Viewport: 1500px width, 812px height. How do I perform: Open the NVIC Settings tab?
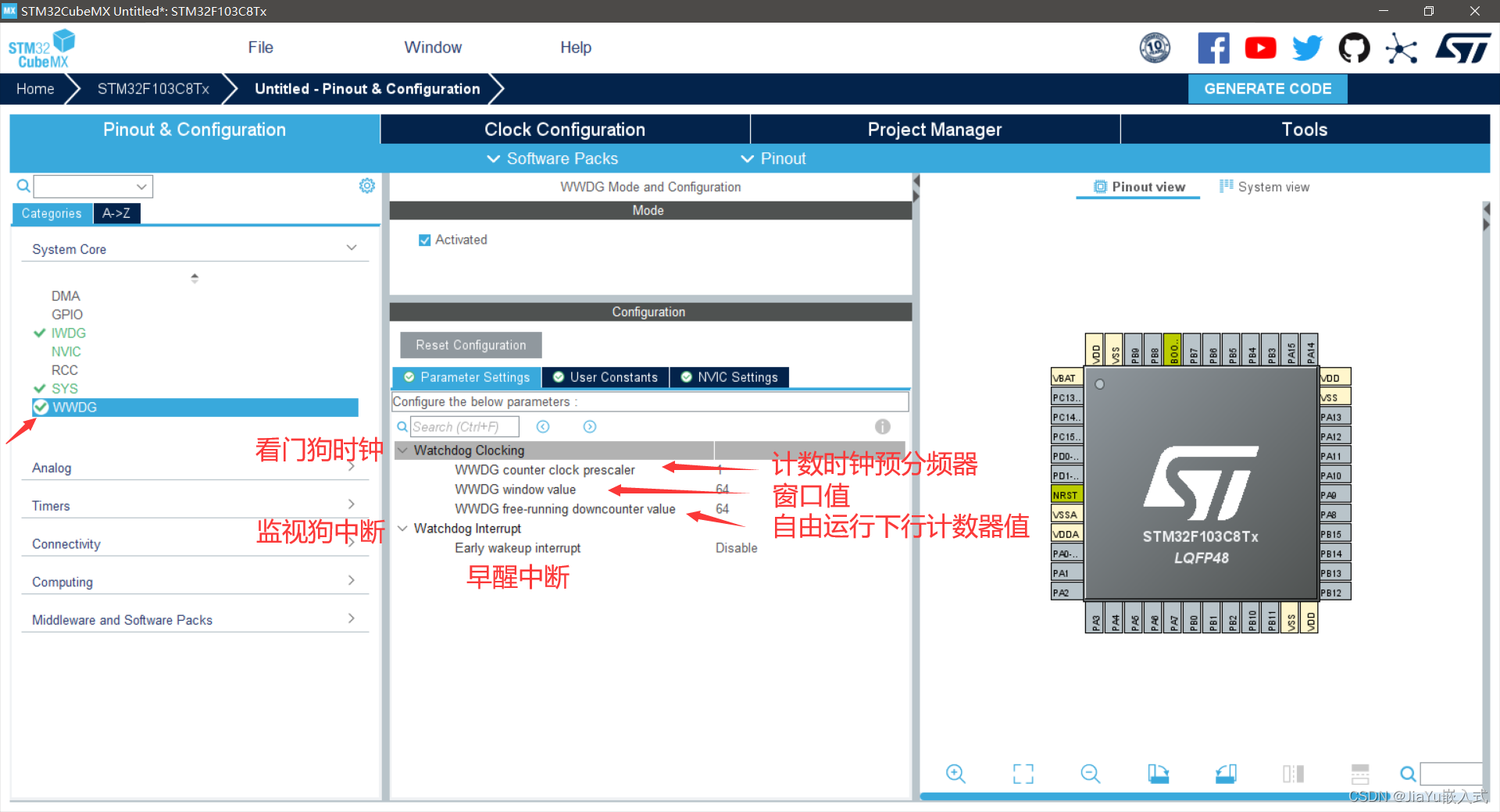(x=729, y=377)
